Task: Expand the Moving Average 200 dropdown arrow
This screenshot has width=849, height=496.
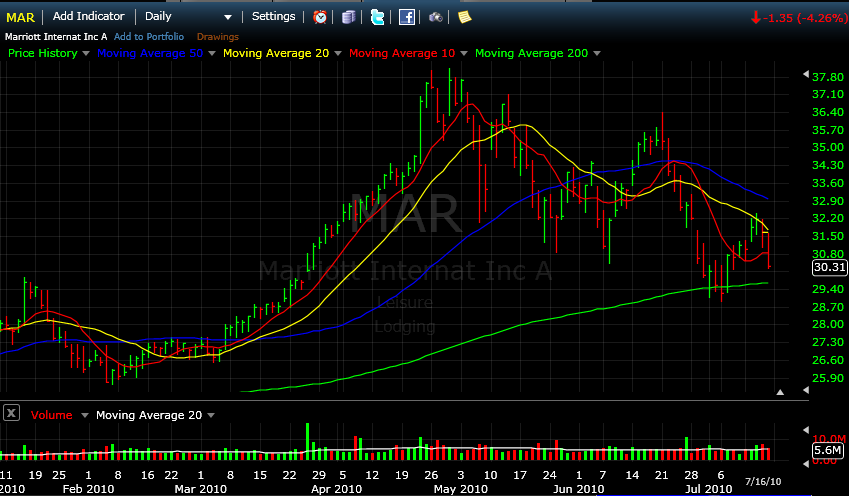Action: click(597, 54)
